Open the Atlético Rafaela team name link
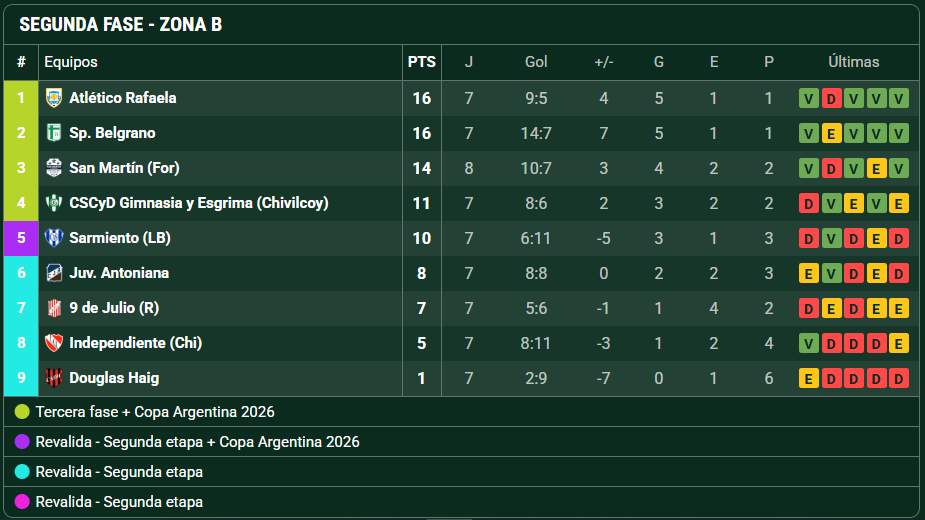 tap(123, 98)
